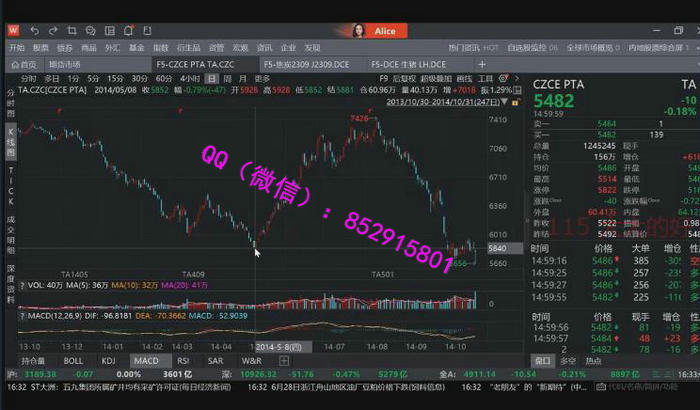This screenshot has height=410, width=700.
Task: Open the 更多 period options
Action: 262,78
